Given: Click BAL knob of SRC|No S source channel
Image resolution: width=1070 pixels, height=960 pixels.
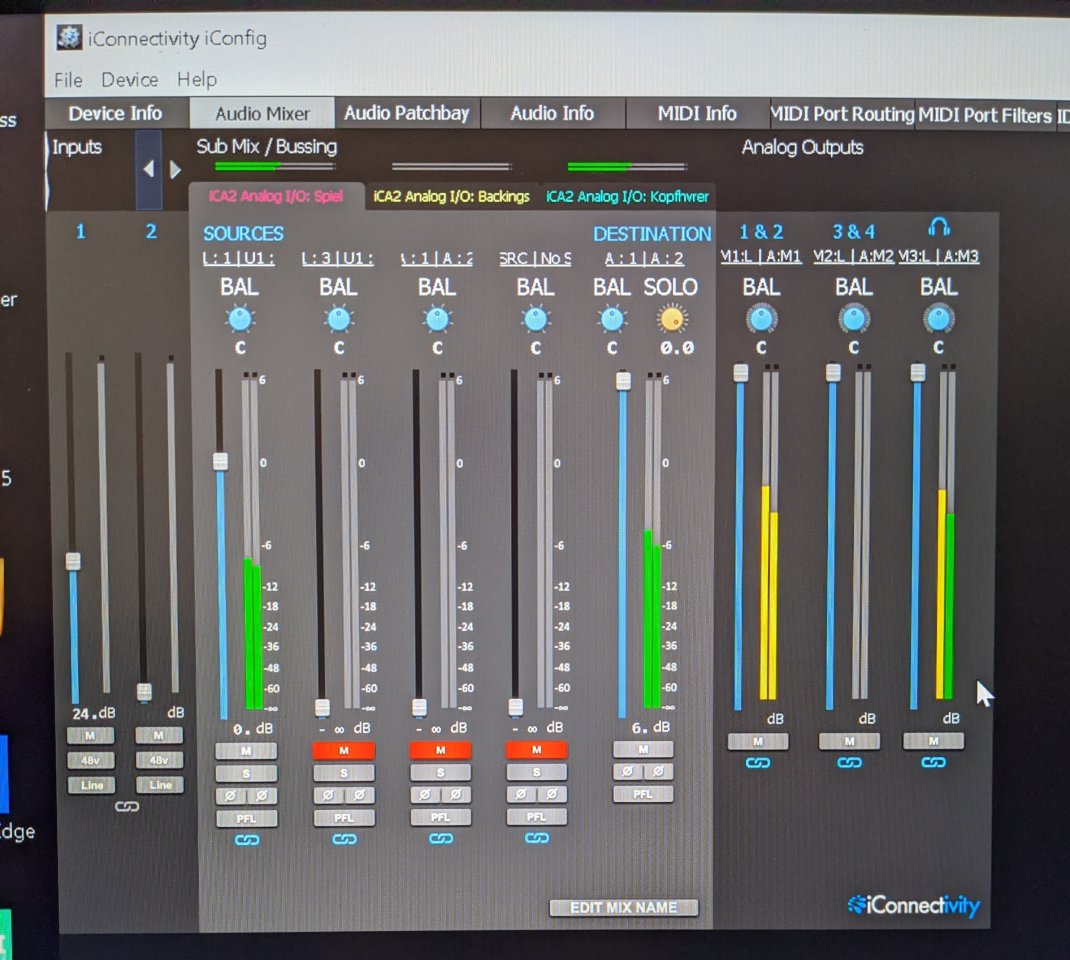Looking at the screenshot, I should tap(536, 319).
